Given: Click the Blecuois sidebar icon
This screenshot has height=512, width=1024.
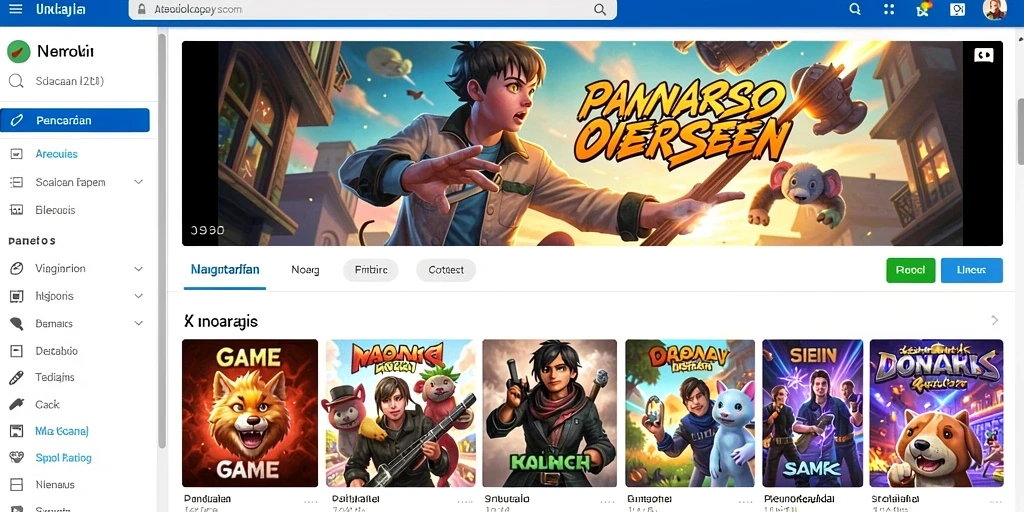Looking at the screenshot, I should click(x=16, y=210).
